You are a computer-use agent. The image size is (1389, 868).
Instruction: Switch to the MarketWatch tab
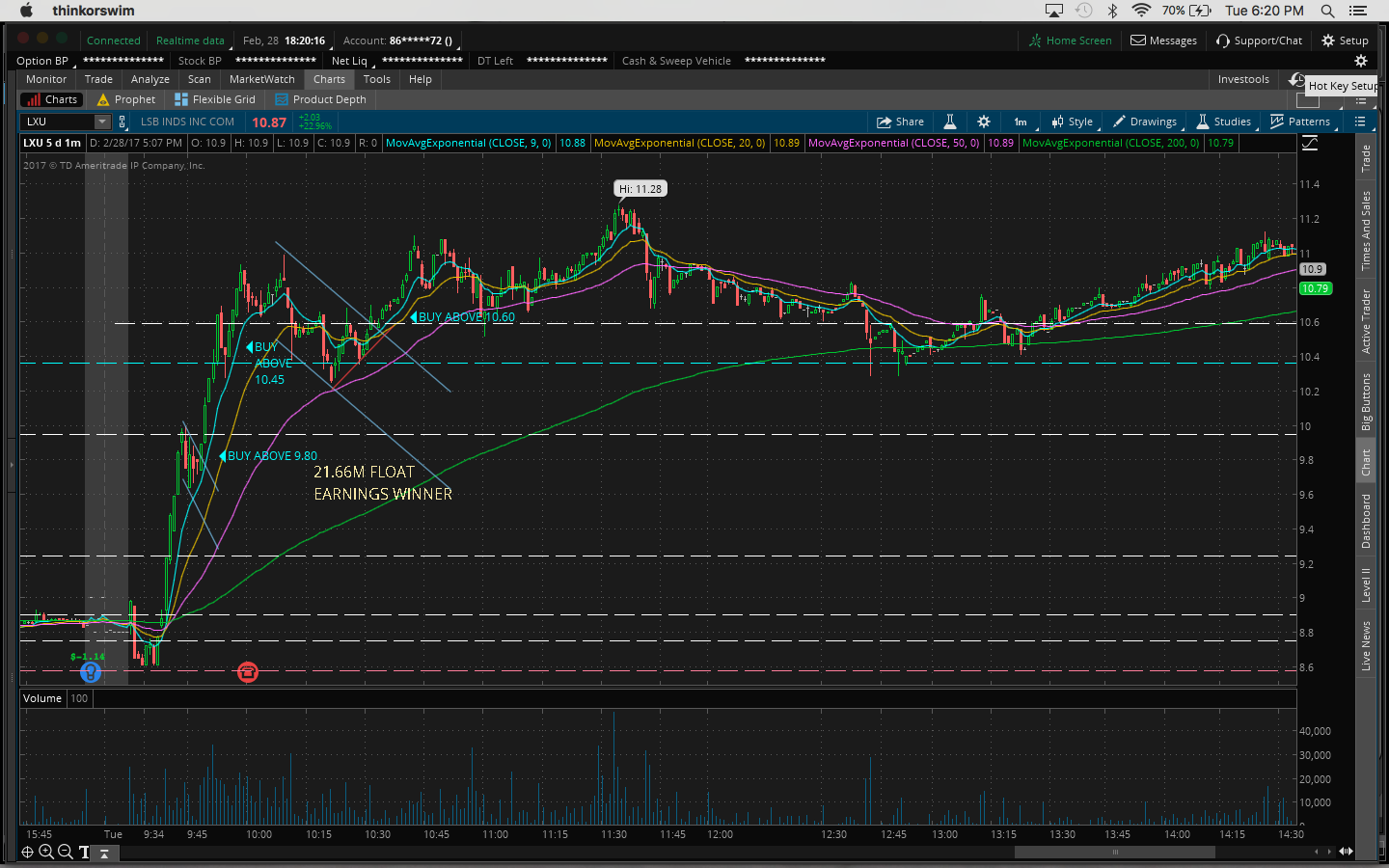click(x=262, y=79)
